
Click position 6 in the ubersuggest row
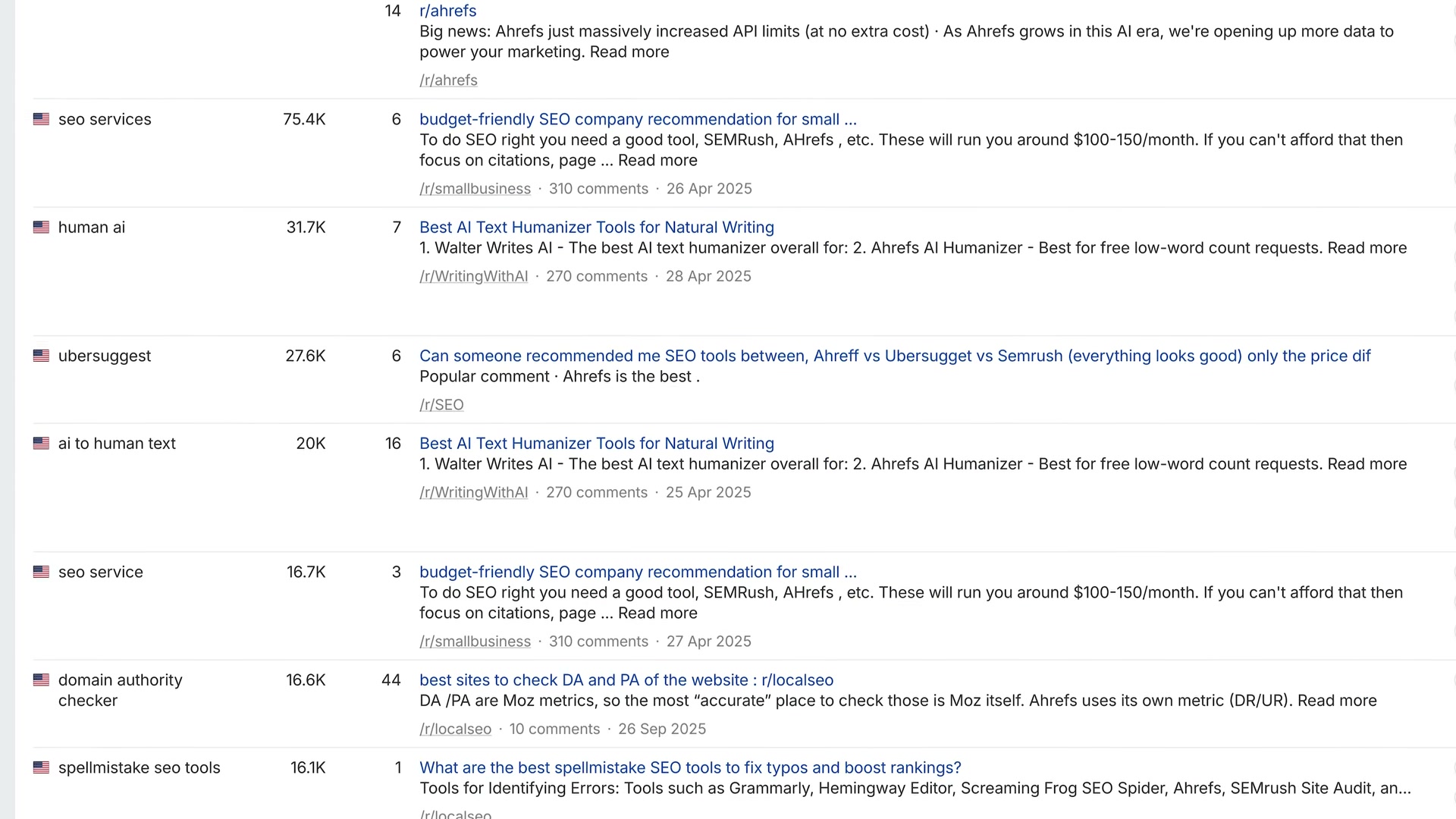(397, 356)
